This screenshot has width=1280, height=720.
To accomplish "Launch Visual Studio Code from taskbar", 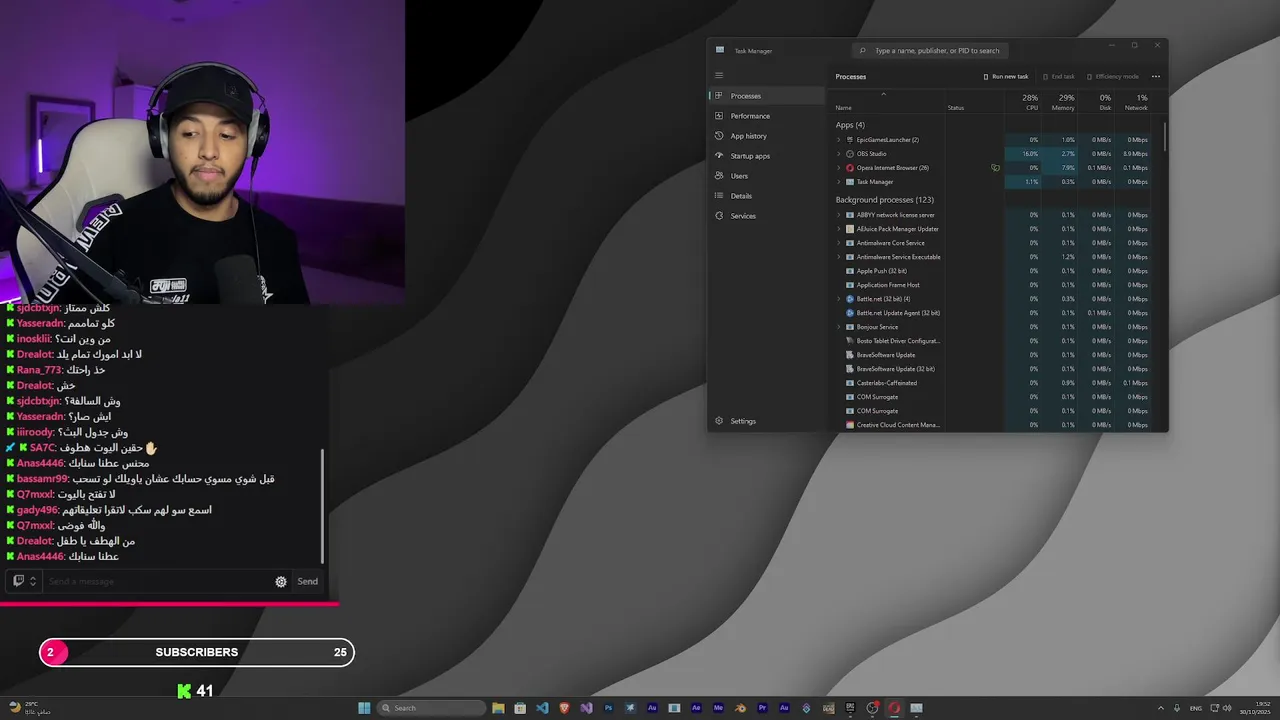I will (x=542, y=708).
